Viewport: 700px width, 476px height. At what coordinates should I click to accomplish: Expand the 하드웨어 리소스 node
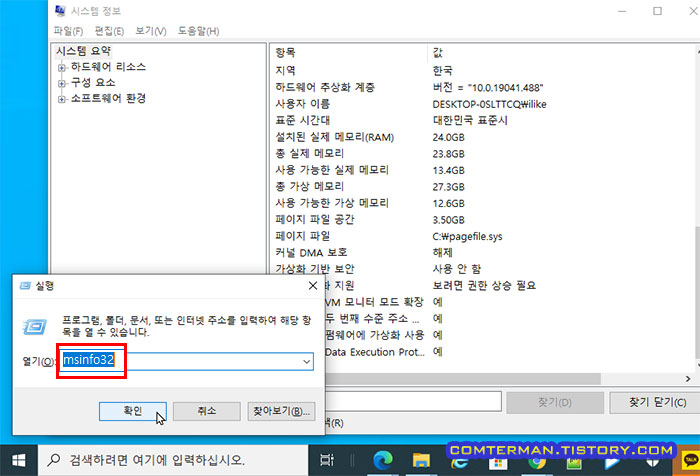click(x=62, y=68)
